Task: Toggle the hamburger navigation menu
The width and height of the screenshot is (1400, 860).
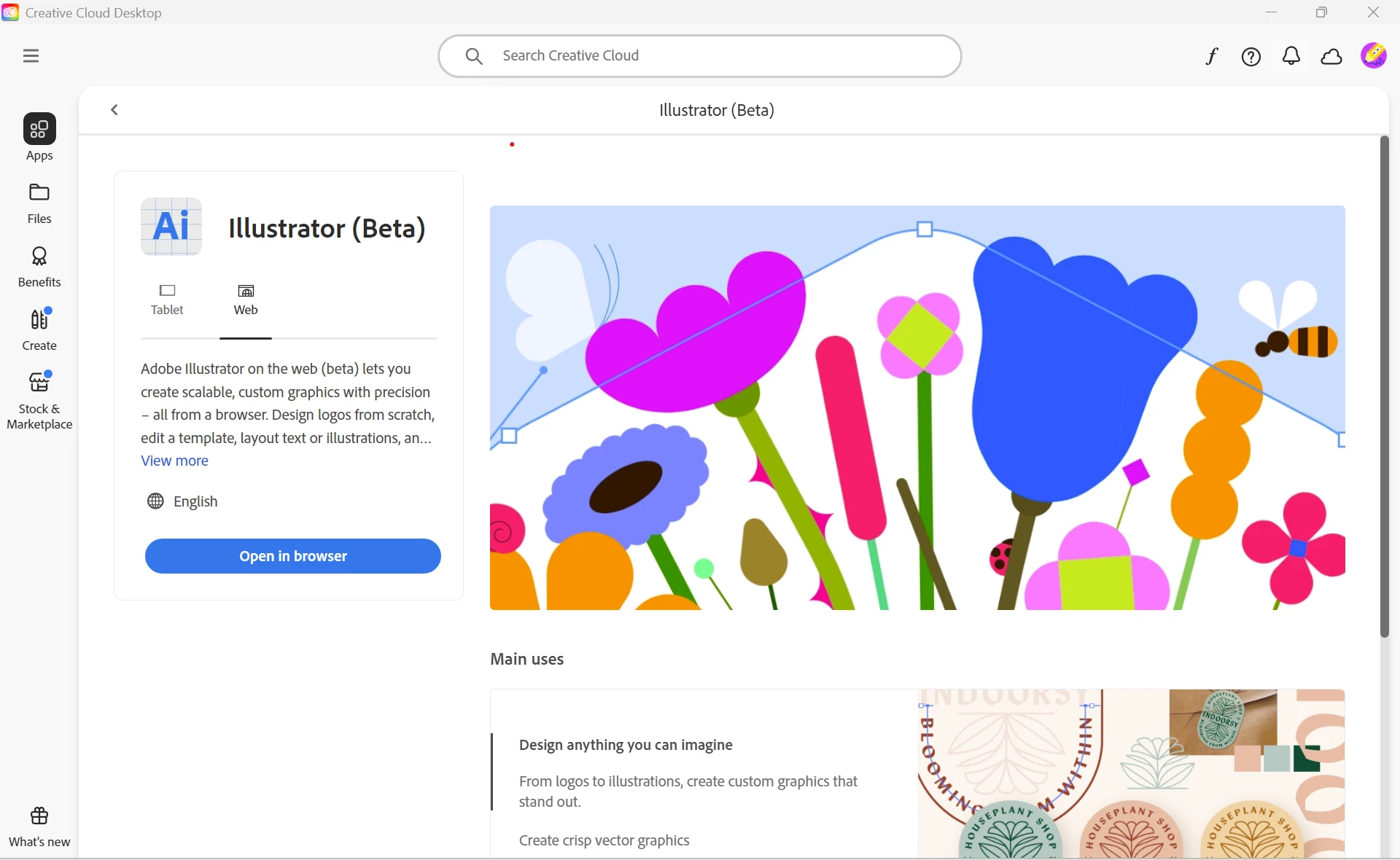Action: [x=31, y=56]
